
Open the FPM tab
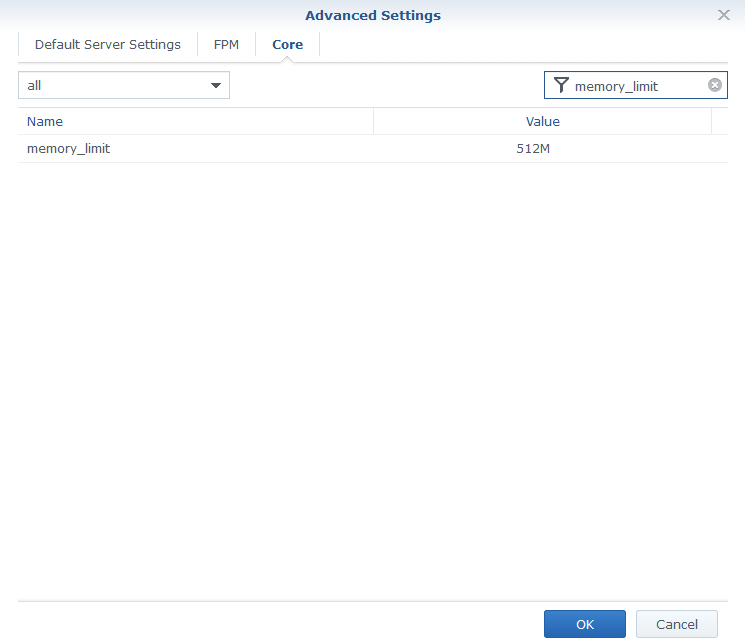(226, 45)
